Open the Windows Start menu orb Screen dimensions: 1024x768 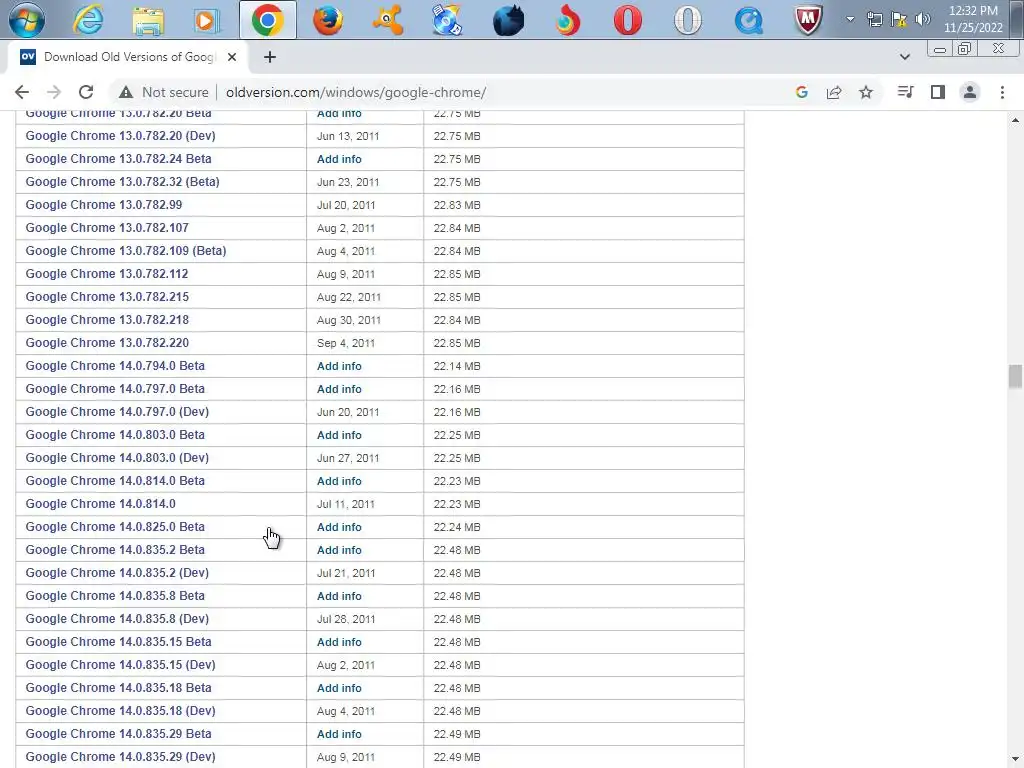pyautogui.click(x=27, y=20)
